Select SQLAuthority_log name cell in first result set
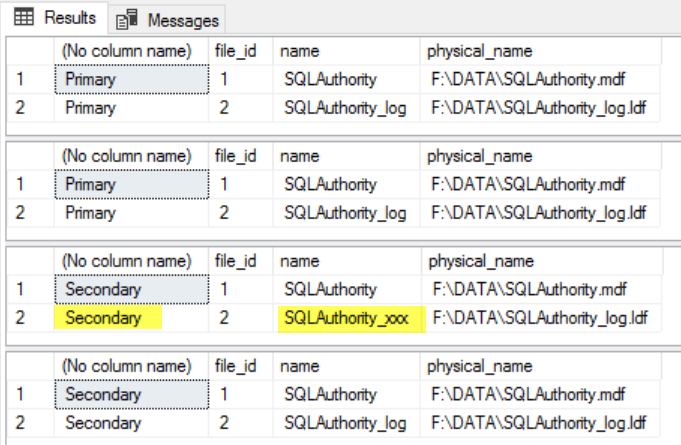This screenshot has height=445, width=681. pyautogui.click(x=347, y=108)
